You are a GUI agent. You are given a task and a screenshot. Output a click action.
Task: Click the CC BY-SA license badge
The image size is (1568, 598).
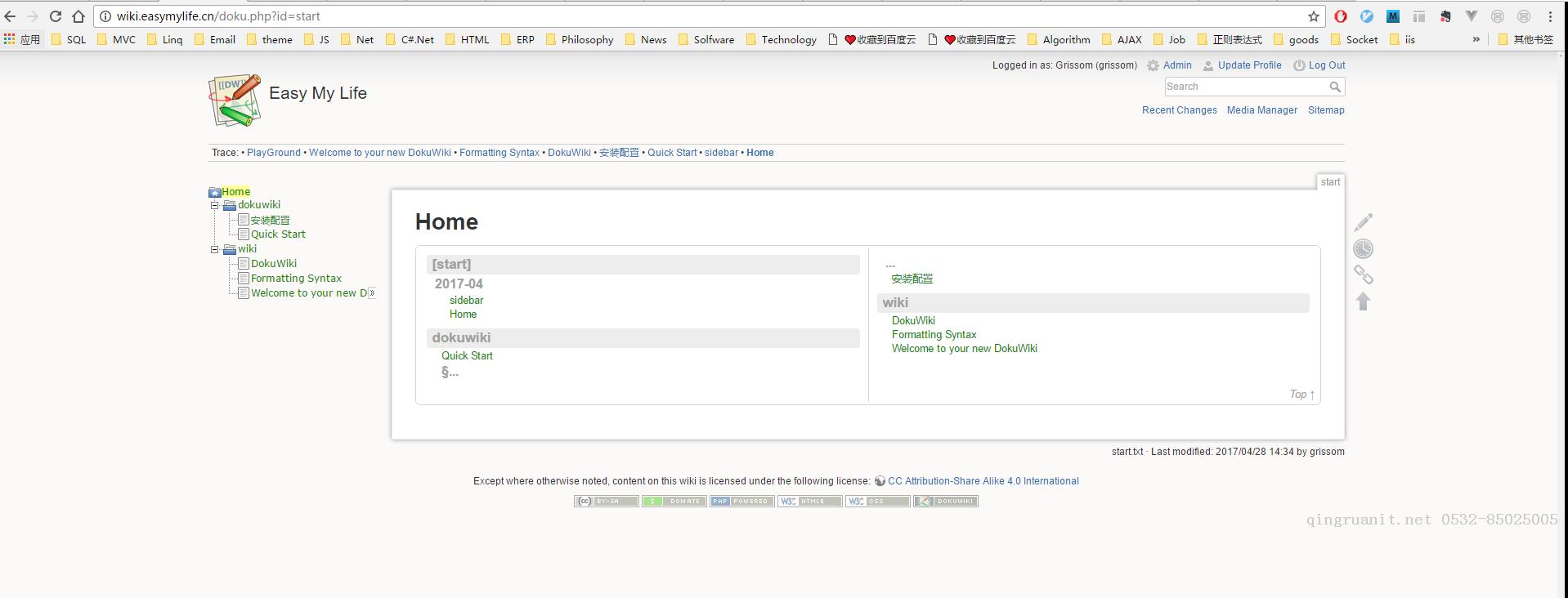(607, 502)
